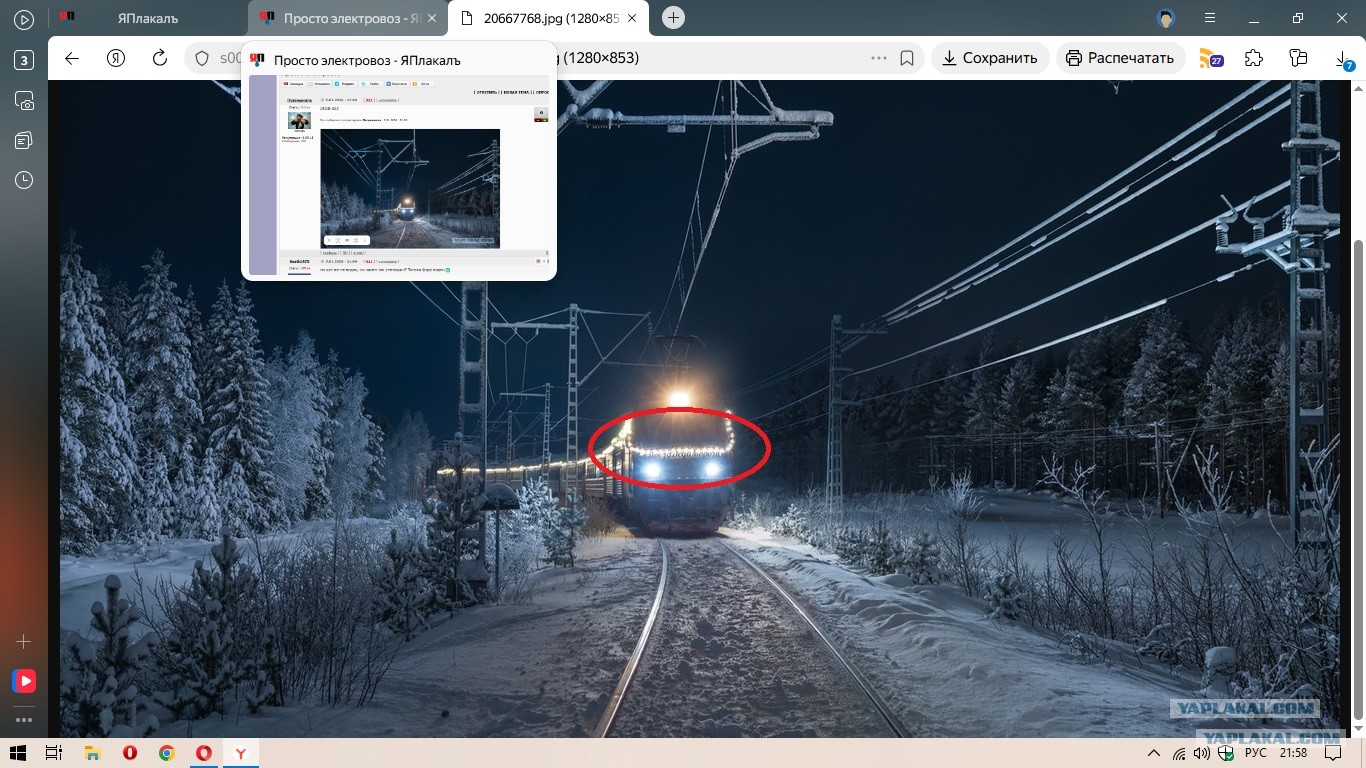Viewport: 1366px width, 768px height.
Task: Open the extensions puzzle menu
Action: tap(1253, 58)
